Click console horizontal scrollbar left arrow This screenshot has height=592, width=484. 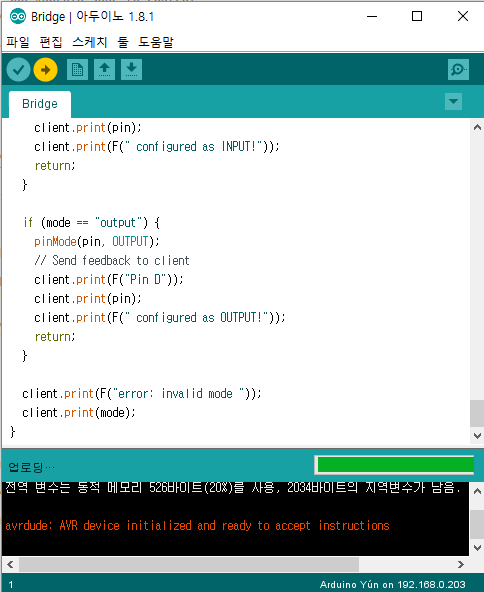[x=10, y=564]
